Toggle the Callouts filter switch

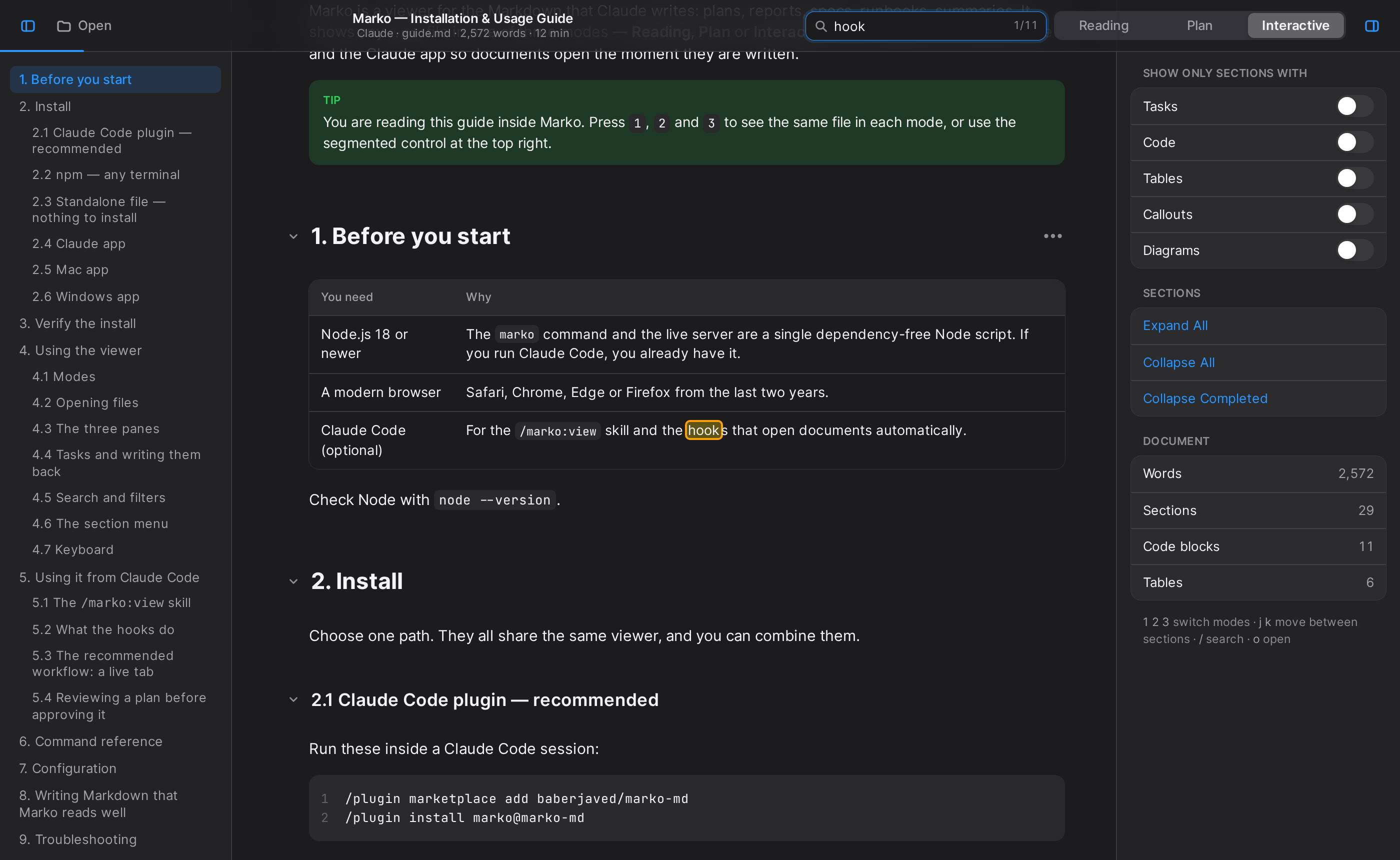[x=1354, y=214]
